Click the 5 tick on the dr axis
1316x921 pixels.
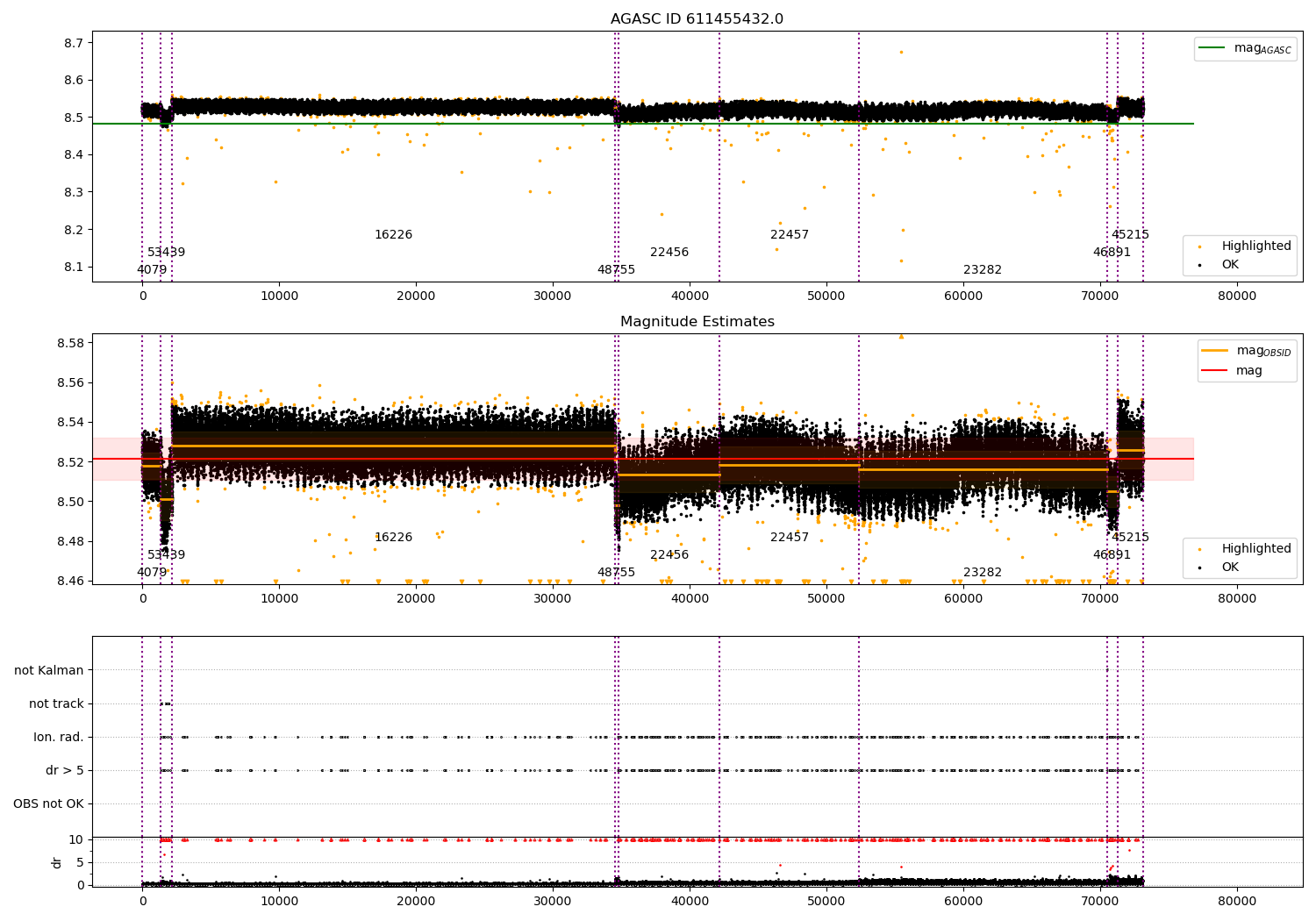tap(80, 862)
